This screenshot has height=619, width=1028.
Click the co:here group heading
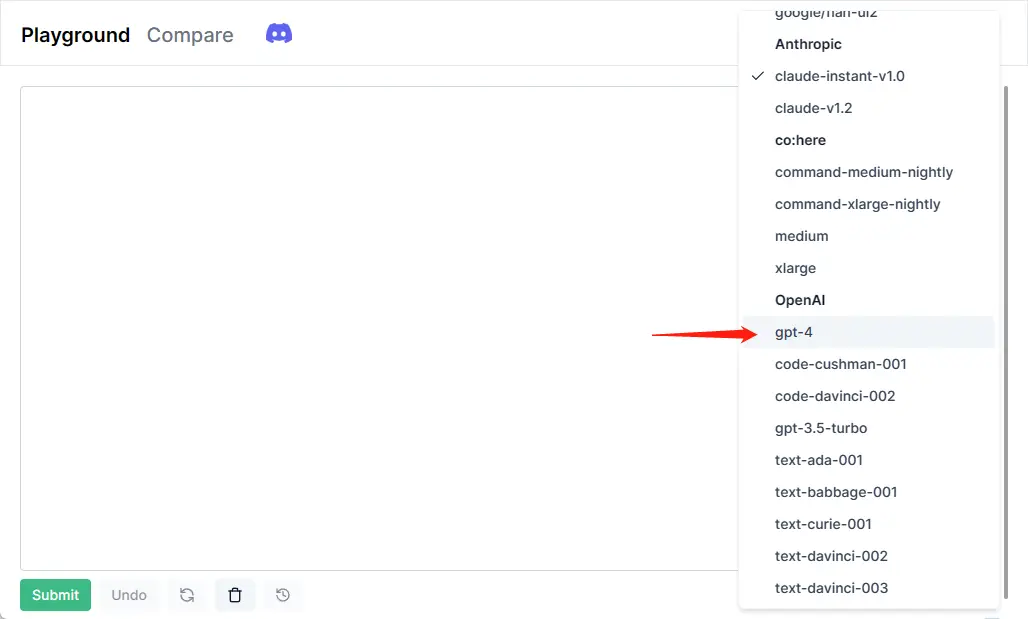point(800,140)
